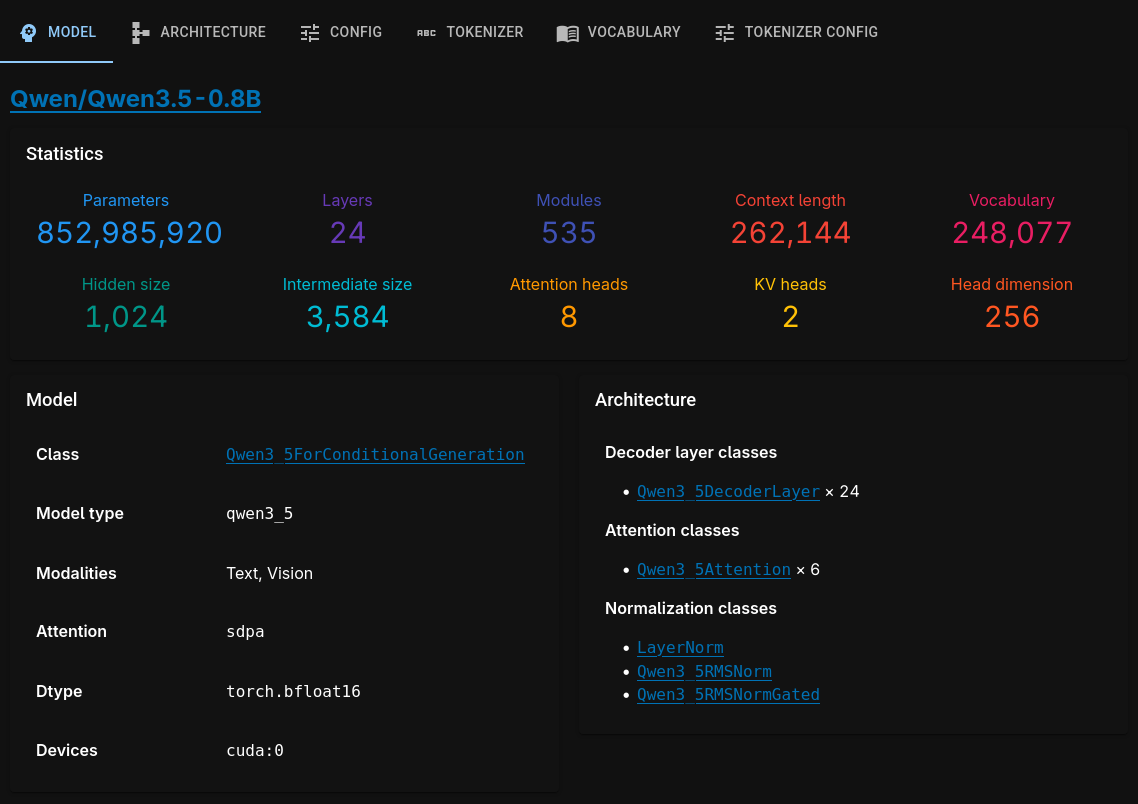1138x804 pixels.
Task: Click the Modules value 535
Action: (569, 233)
